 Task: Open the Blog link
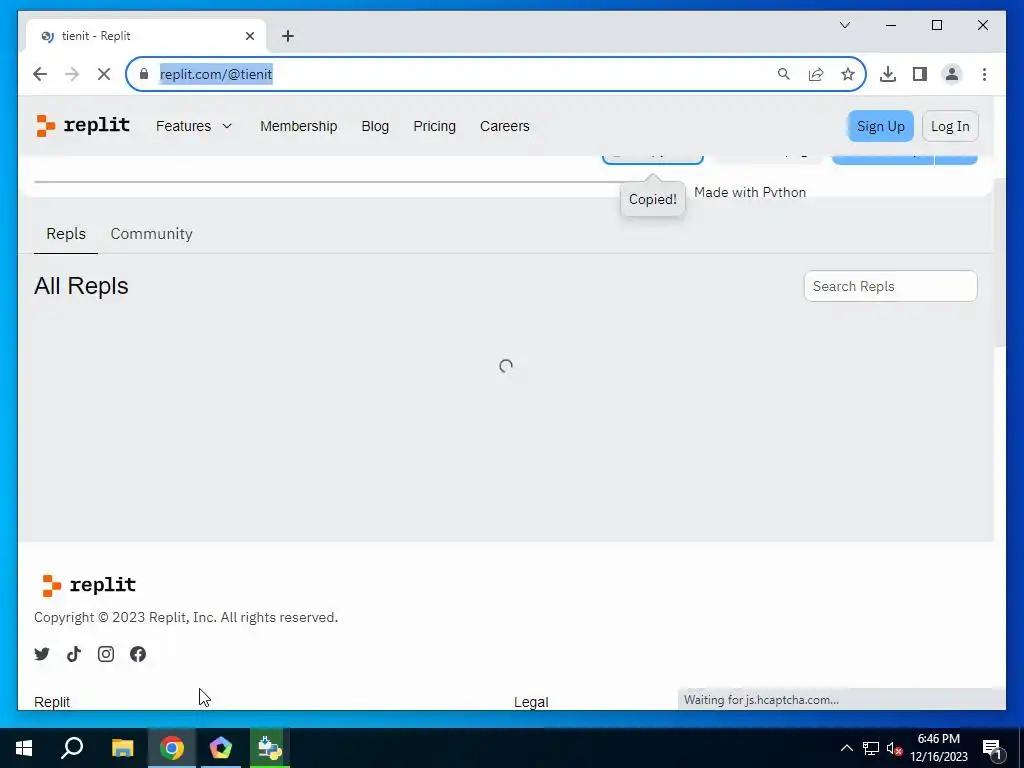click(375, 126)
